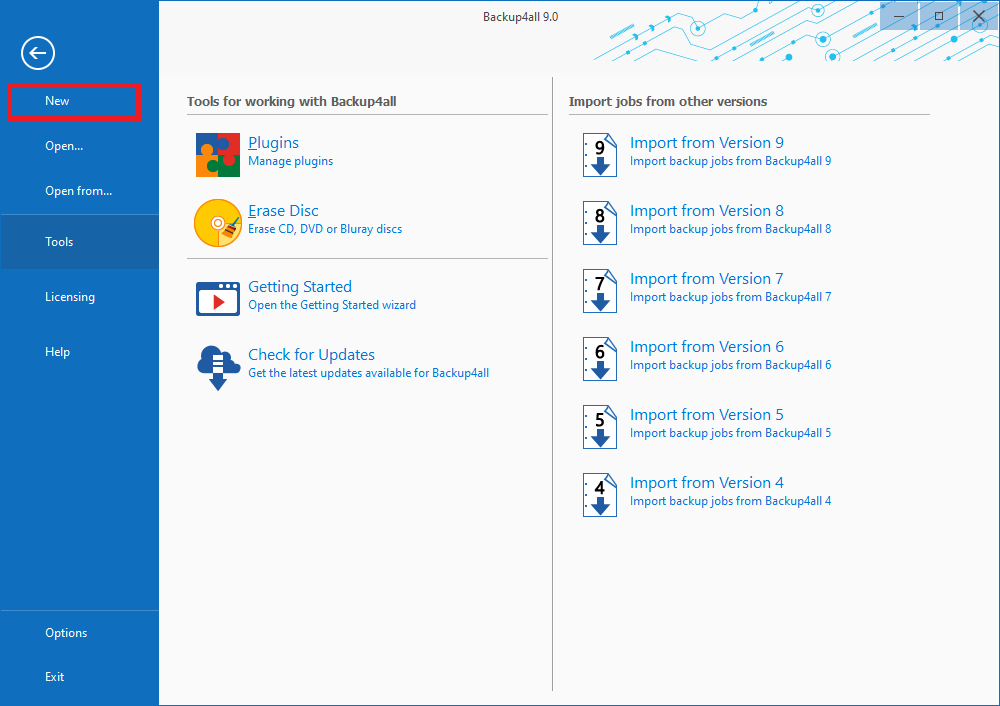Image resolution: width=1000 pixels, height=706 pixels.
Task: Click the Import from Version 8 link
Action: click(707, 210)
